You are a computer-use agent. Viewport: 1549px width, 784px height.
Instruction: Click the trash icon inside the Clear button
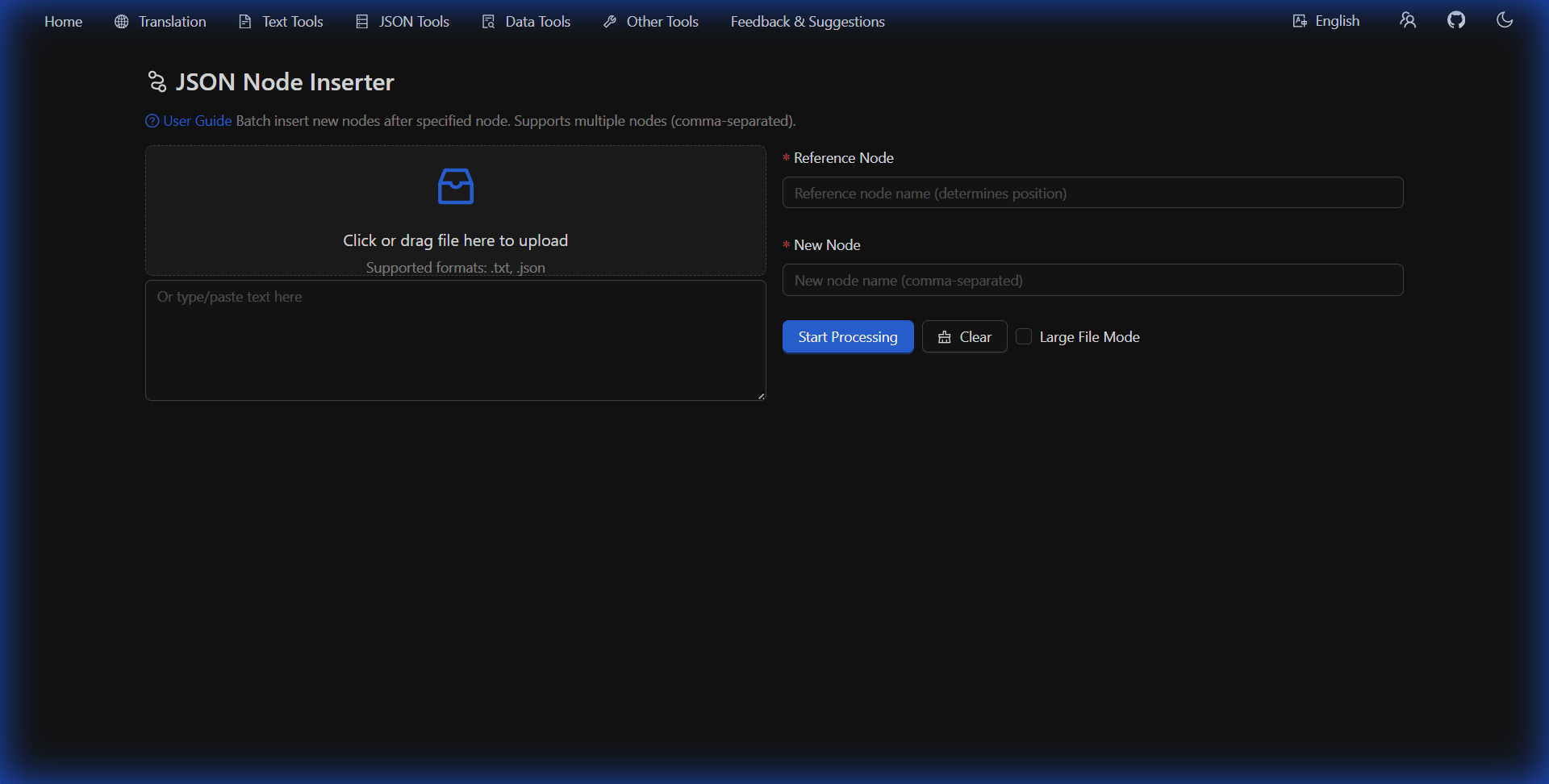(x=945, y=337)
